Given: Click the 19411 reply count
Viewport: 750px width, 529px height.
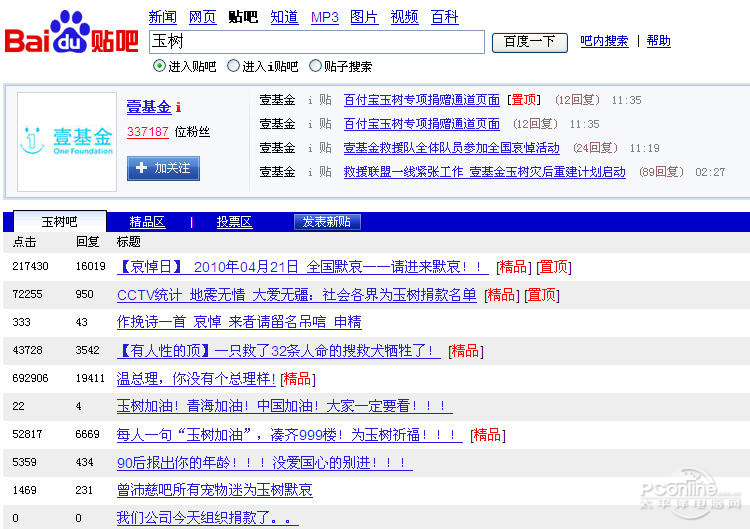Looking at the screenshot, I should pyautogui.click(x=90, y=378).
